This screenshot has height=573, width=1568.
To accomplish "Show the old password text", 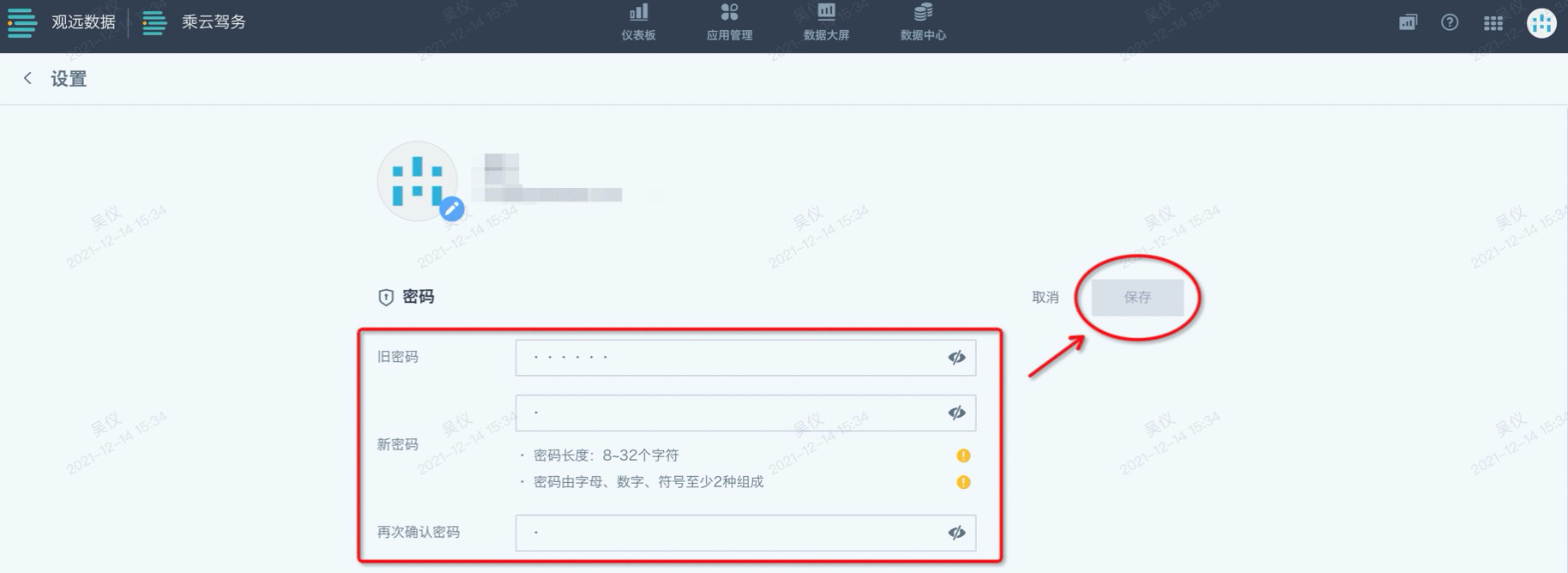I will click(x=956, y=358).
